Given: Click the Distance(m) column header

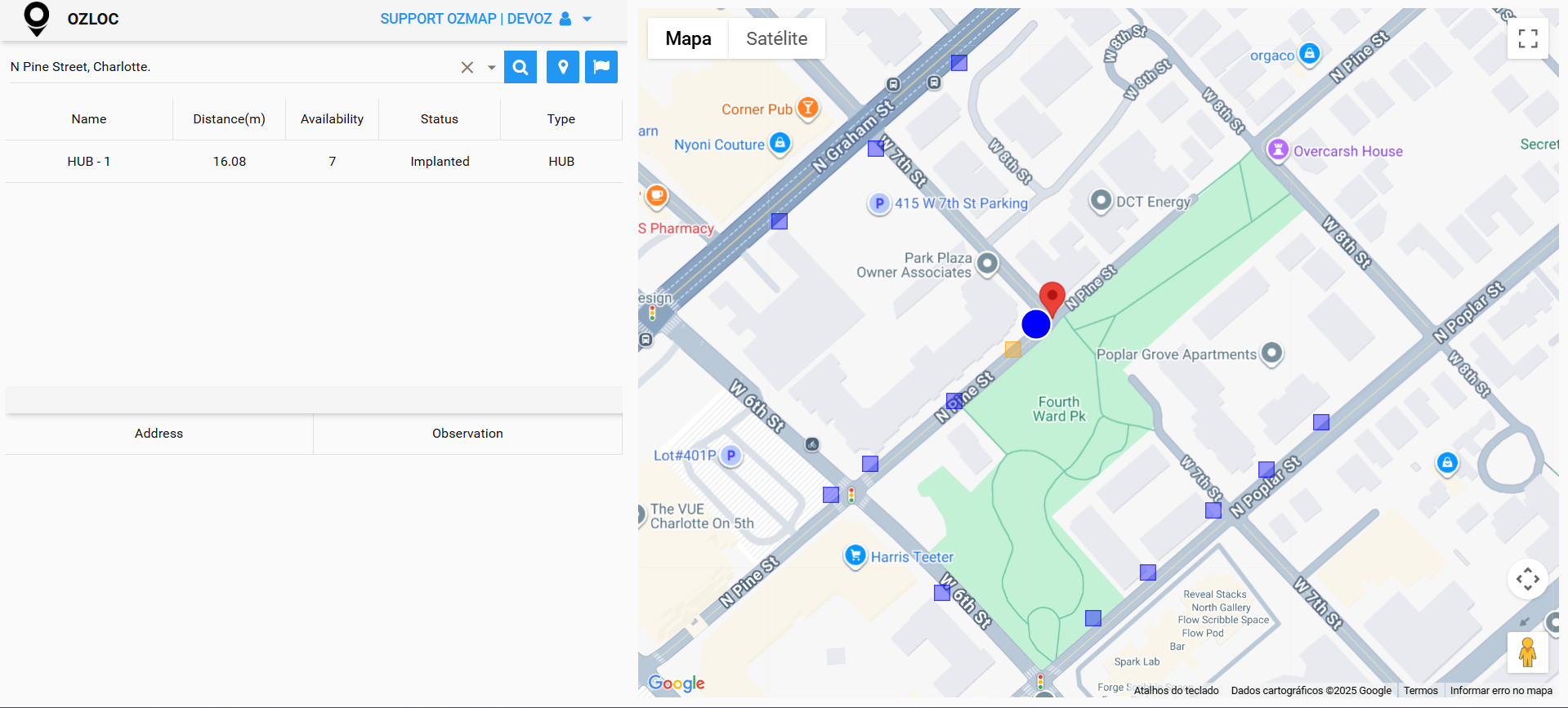Looking at the screenshot, I should click(x=230, y=119).
